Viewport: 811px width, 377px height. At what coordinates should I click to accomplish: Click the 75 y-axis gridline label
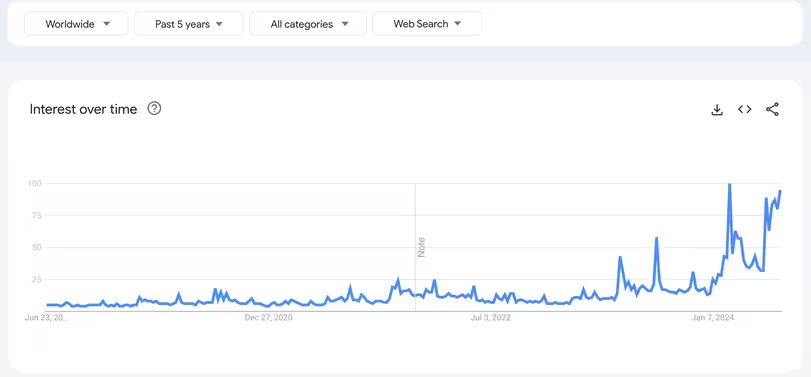37,215
